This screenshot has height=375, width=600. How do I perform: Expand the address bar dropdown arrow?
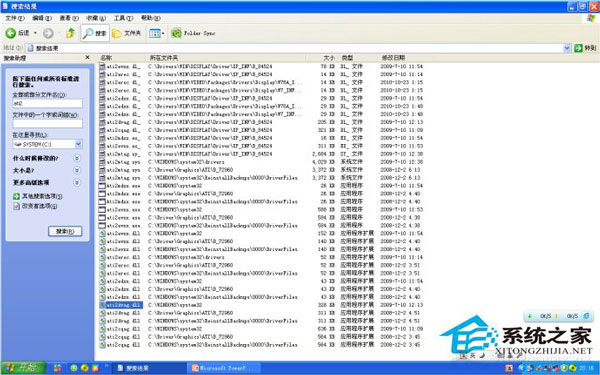[x=567, y=48]
